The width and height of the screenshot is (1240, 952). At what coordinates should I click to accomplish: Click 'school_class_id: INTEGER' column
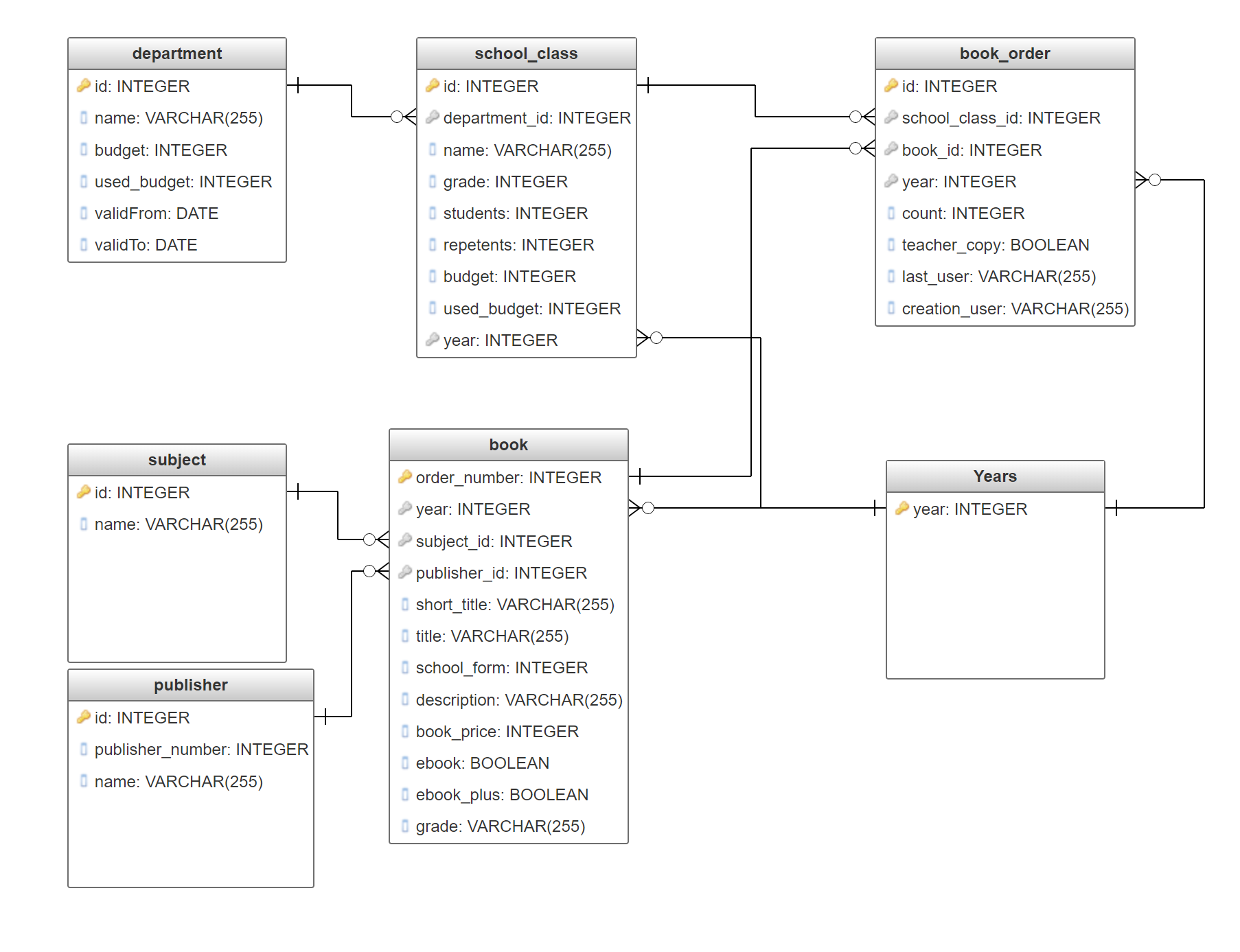tap(1001, 118)
